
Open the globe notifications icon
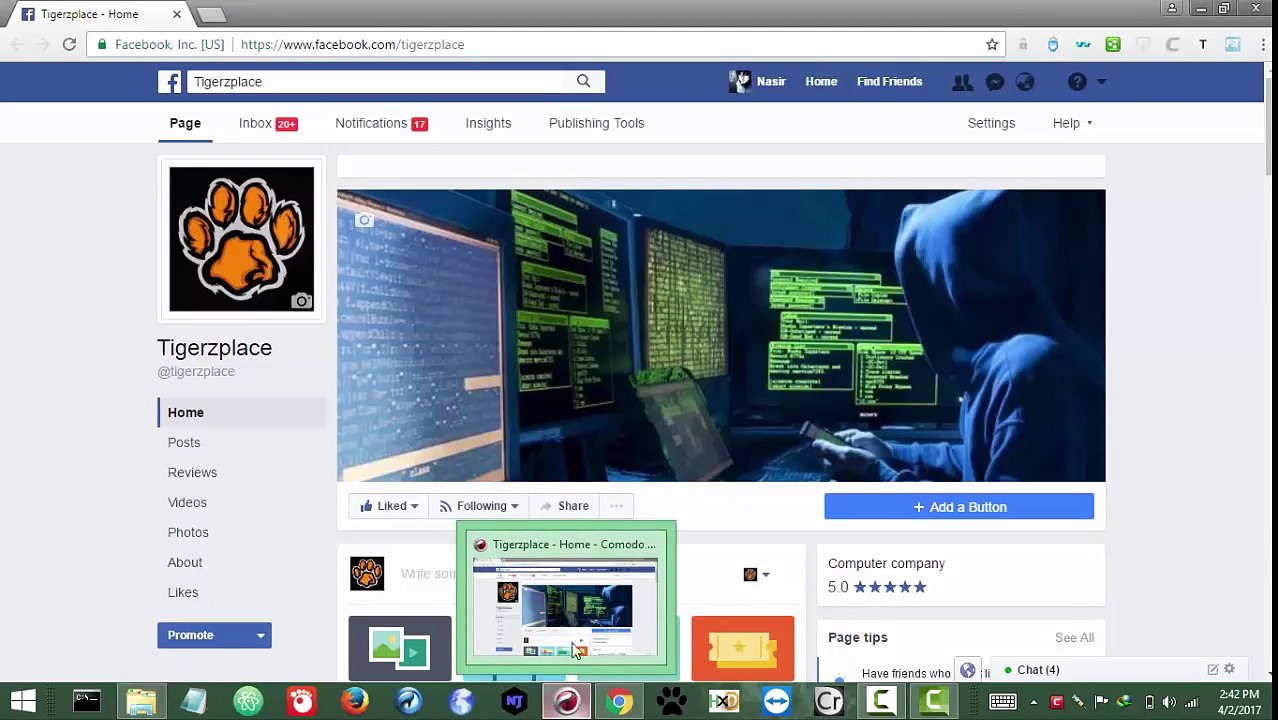pos(1025,82)
